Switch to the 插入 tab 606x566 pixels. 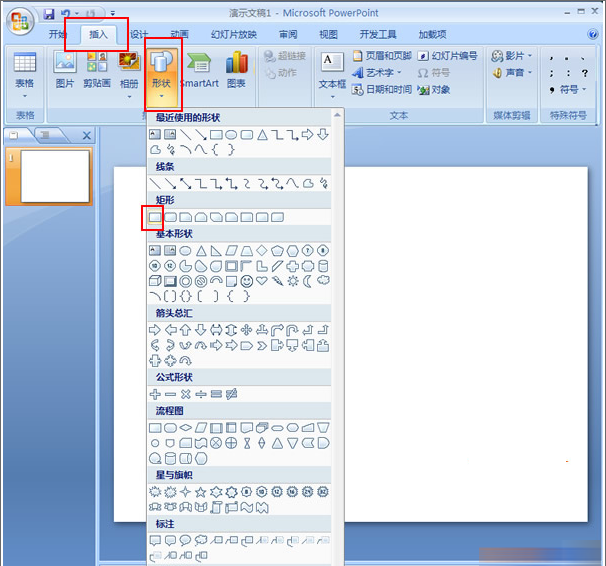point(98,34)
